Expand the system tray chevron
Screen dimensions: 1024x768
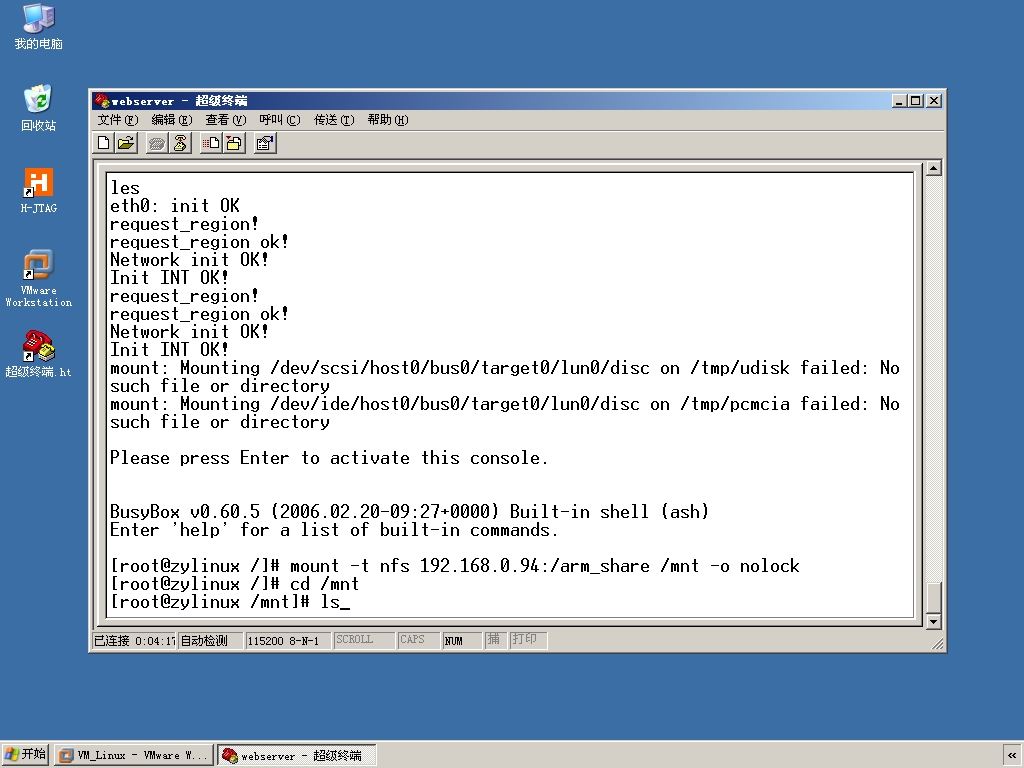1012,755
